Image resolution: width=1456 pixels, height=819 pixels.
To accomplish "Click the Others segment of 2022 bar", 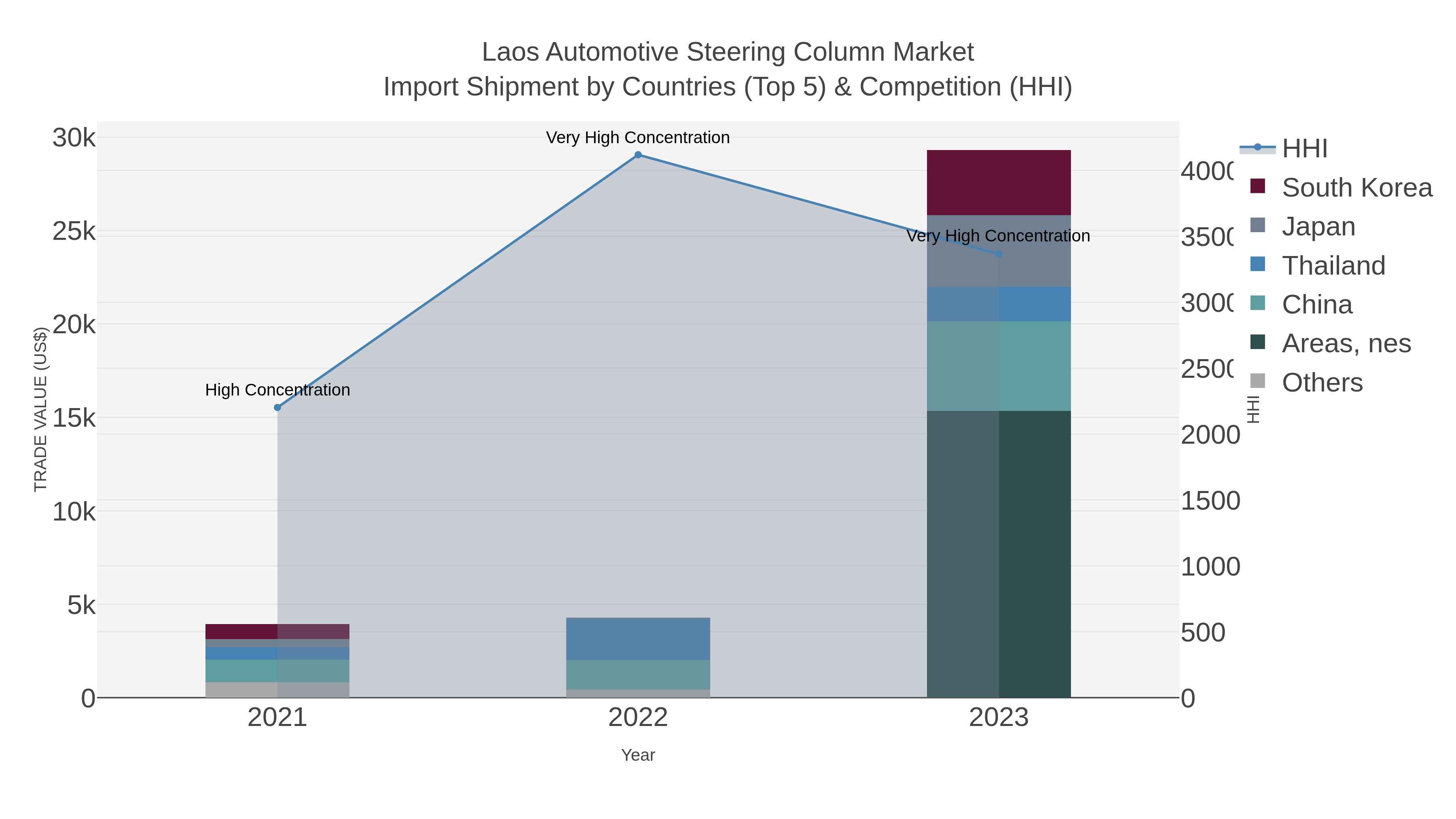I will point(638,694).
